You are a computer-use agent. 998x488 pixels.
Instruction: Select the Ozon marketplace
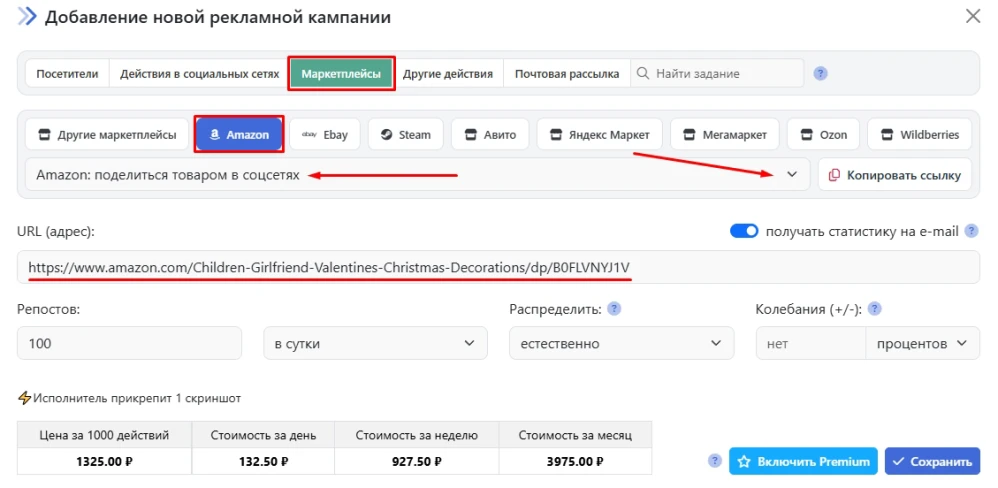pos(824,135)
